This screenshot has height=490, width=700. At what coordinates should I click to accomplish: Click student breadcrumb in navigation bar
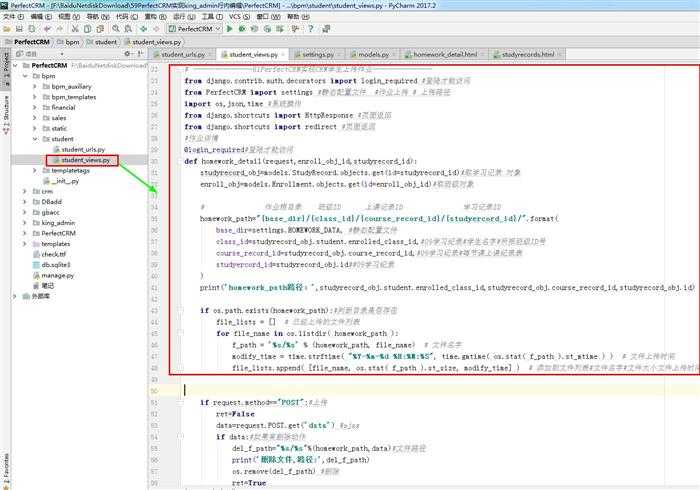tap(102, 42)
